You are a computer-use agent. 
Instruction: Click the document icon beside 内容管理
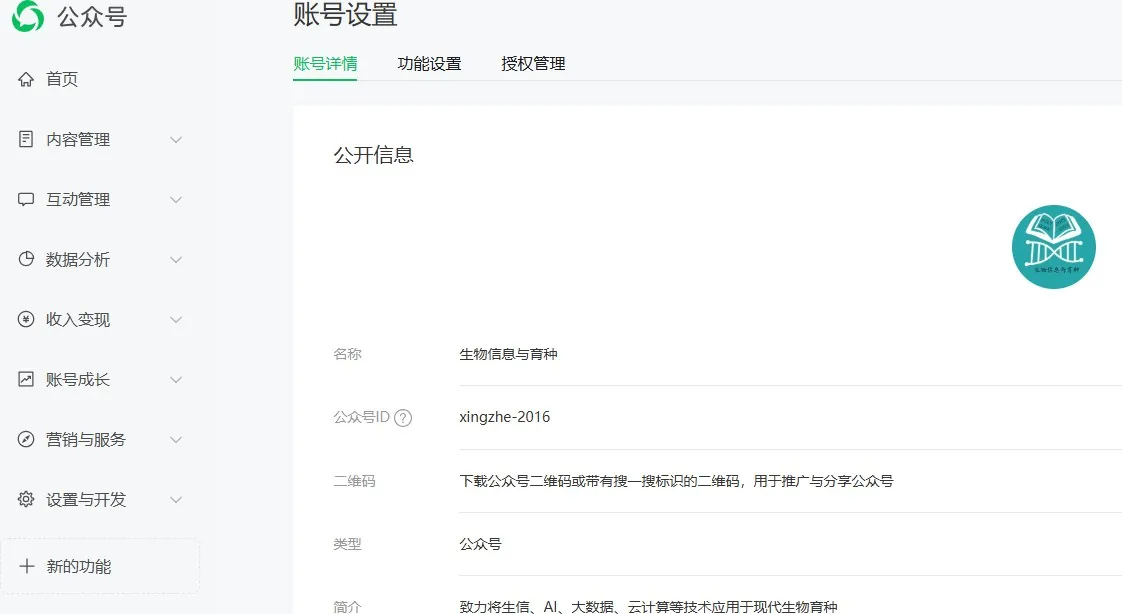coord(26,139)
